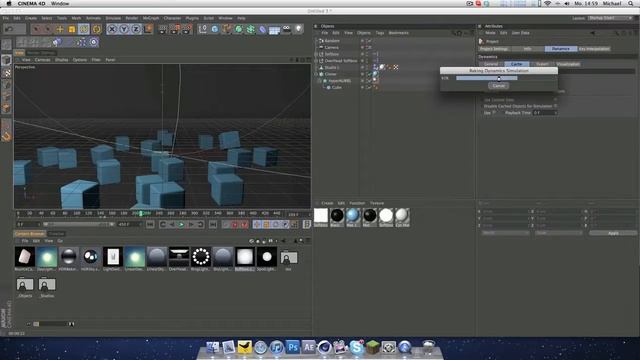Click the Autokeying red button
This screenshot has width=640, height=360.
(x=235, y=224)
